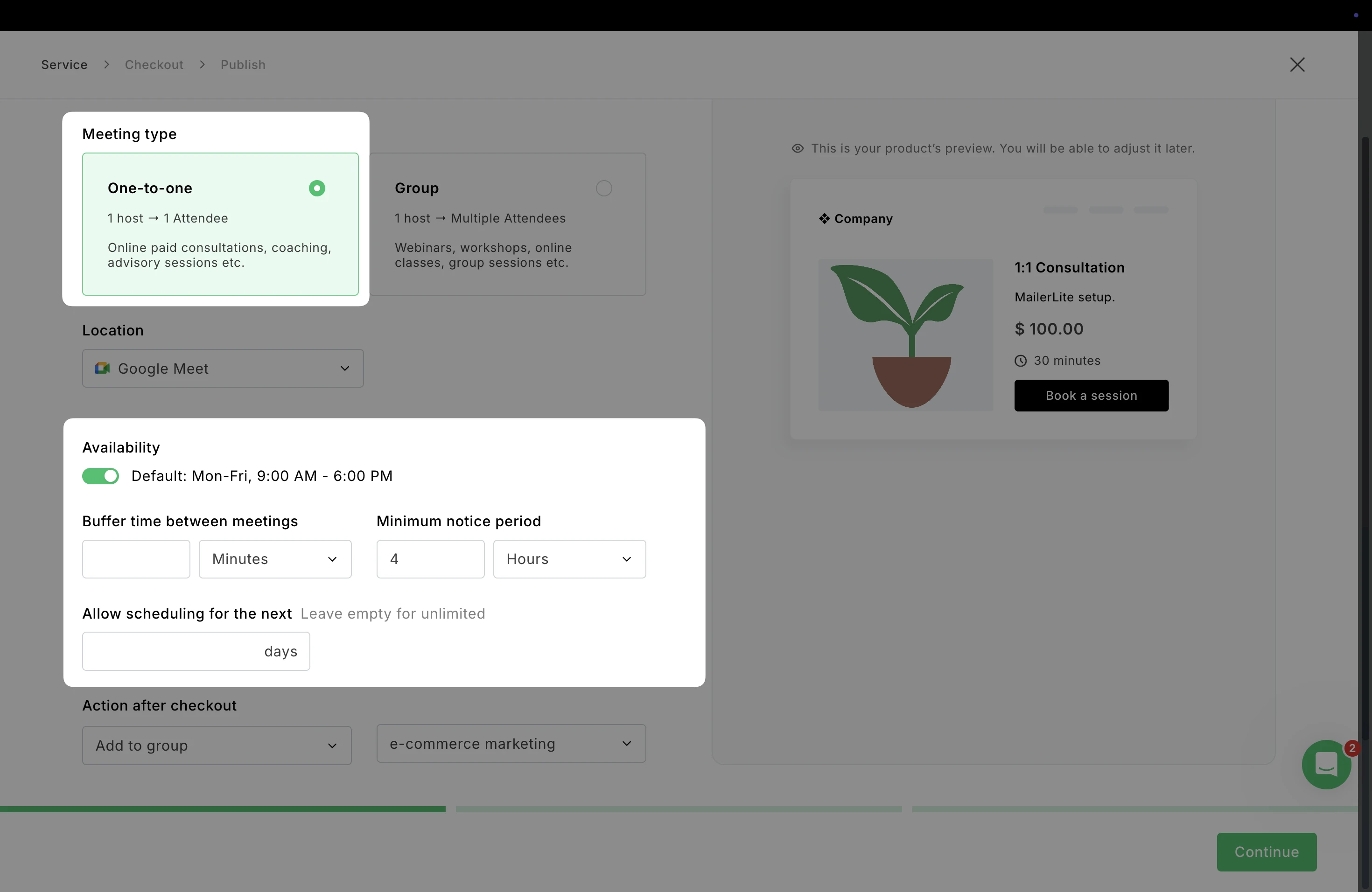
Task: Open the buffer time Minutes dropdown
Action: coord(275,559)
